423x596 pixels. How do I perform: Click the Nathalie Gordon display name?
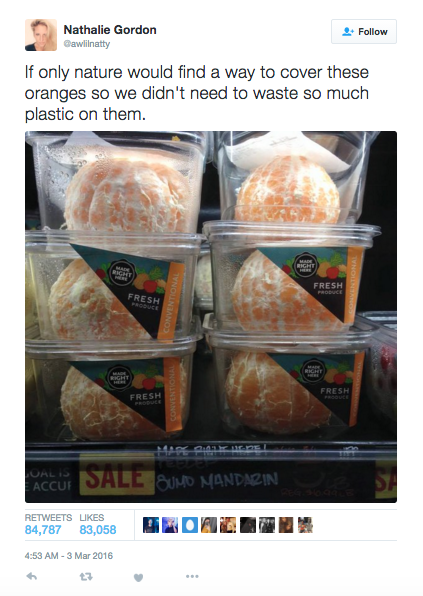point(110,30)
